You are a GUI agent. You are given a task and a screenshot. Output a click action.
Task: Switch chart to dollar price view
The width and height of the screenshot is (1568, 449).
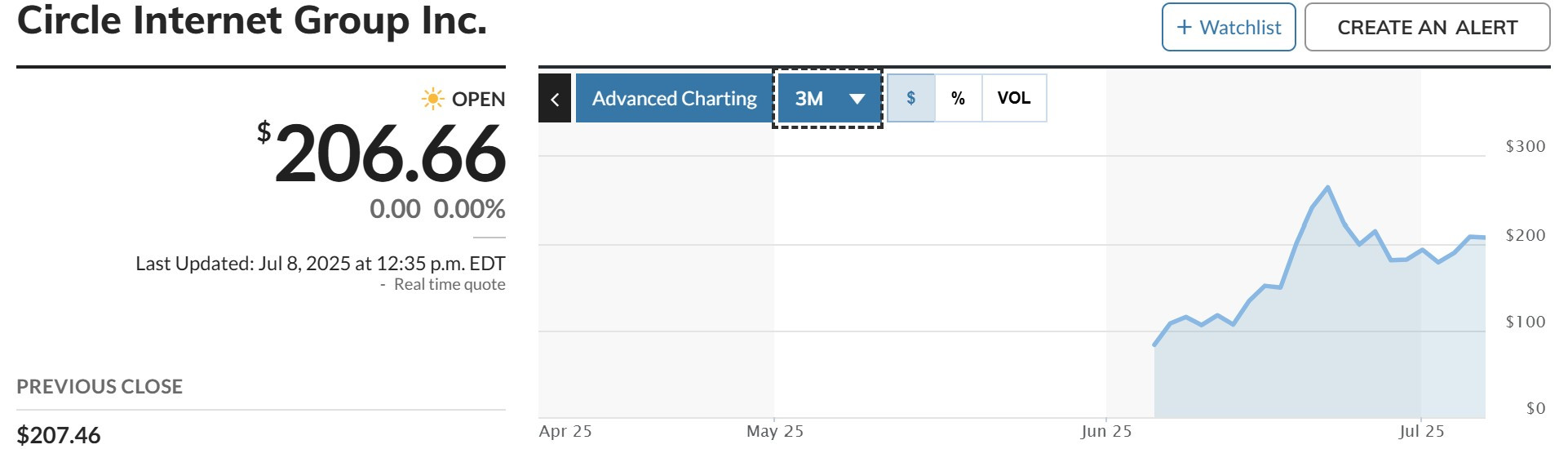click(x=911, y=98)
